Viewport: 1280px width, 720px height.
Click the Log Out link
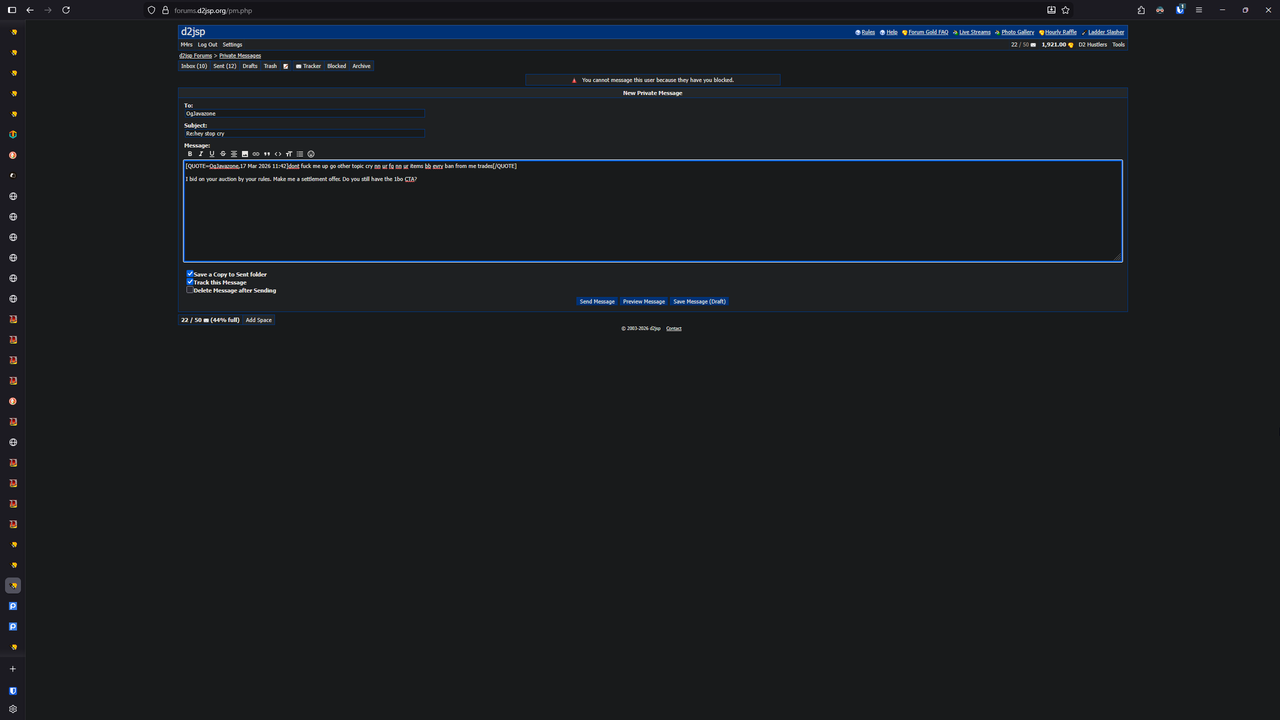(207, 45)
